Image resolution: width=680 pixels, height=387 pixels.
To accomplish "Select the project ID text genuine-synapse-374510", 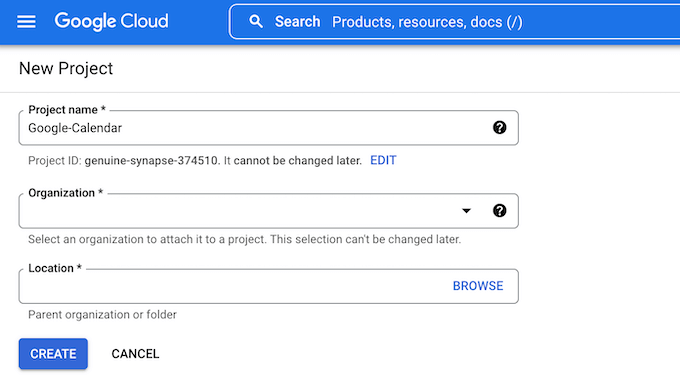I will coord(151,161).
